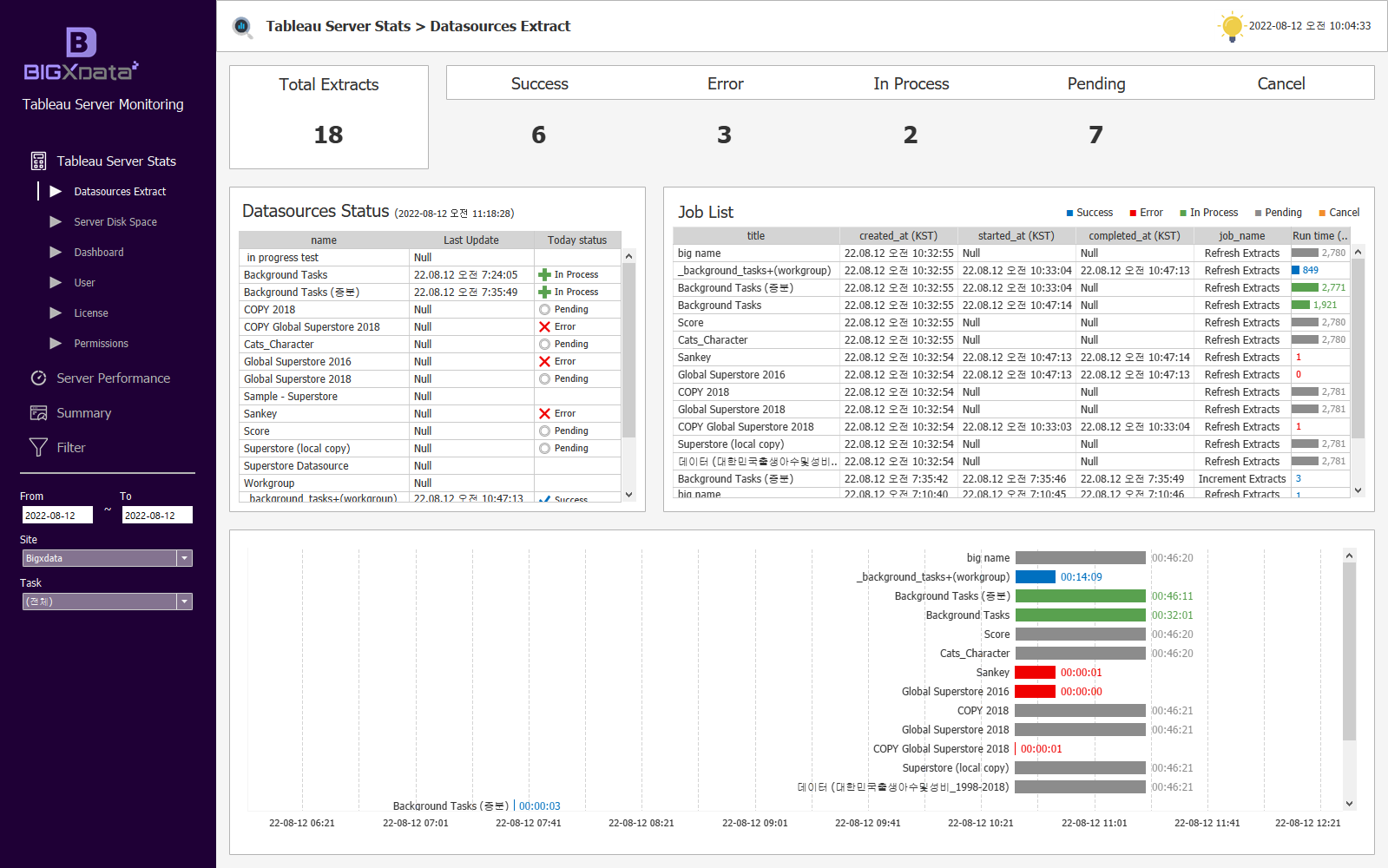
Task: Click red Sankey bar in timeline
Action: pos(1035,673)
